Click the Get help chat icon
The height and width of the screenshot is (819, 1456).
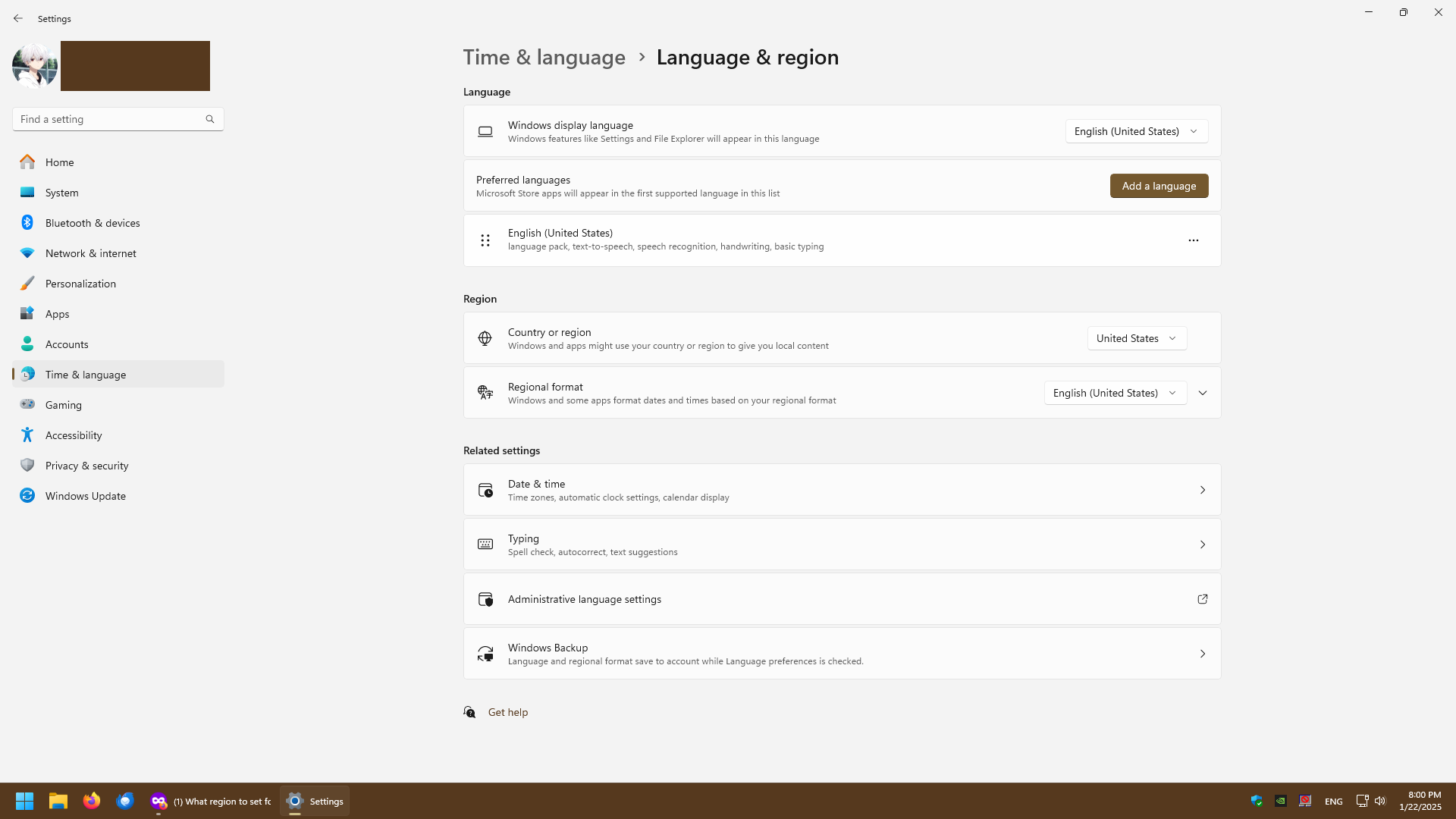tap(469, 712)
